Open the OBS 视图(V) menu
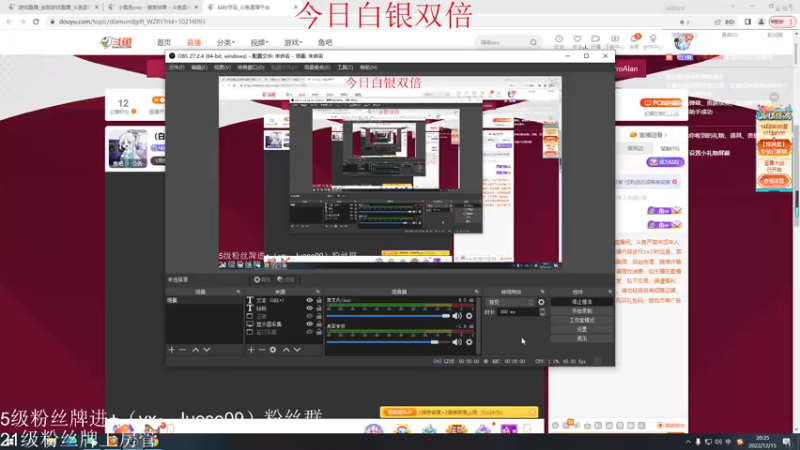 222,67
